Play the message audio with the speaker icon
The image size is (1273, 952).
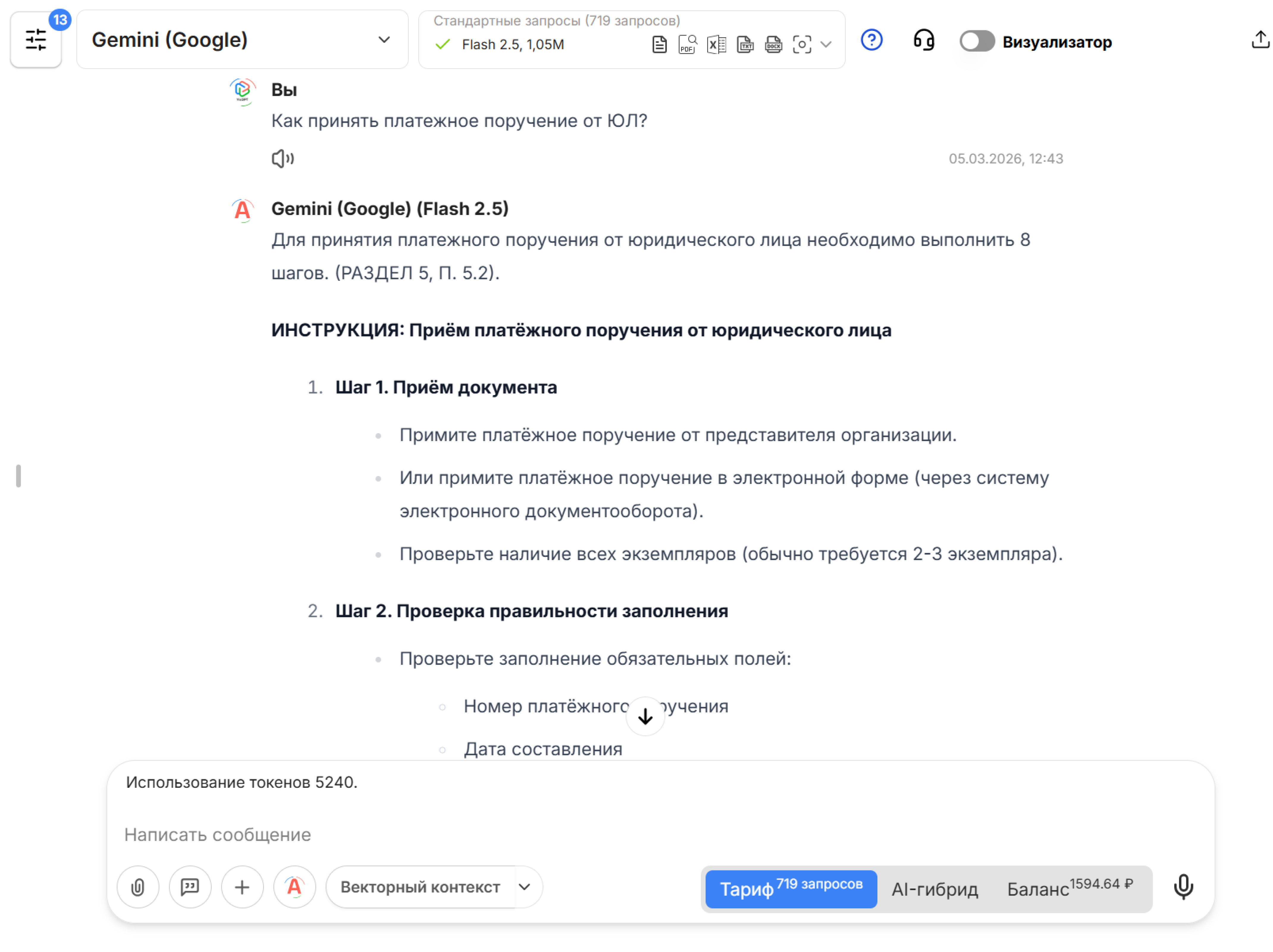283,158
